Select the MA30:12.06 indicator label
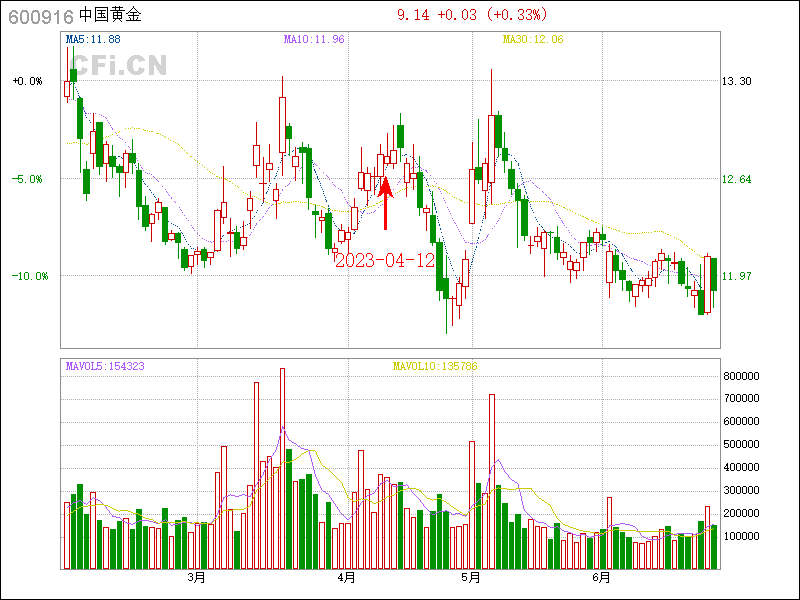The width and height of the screenshot is (800, 600). 533,39
